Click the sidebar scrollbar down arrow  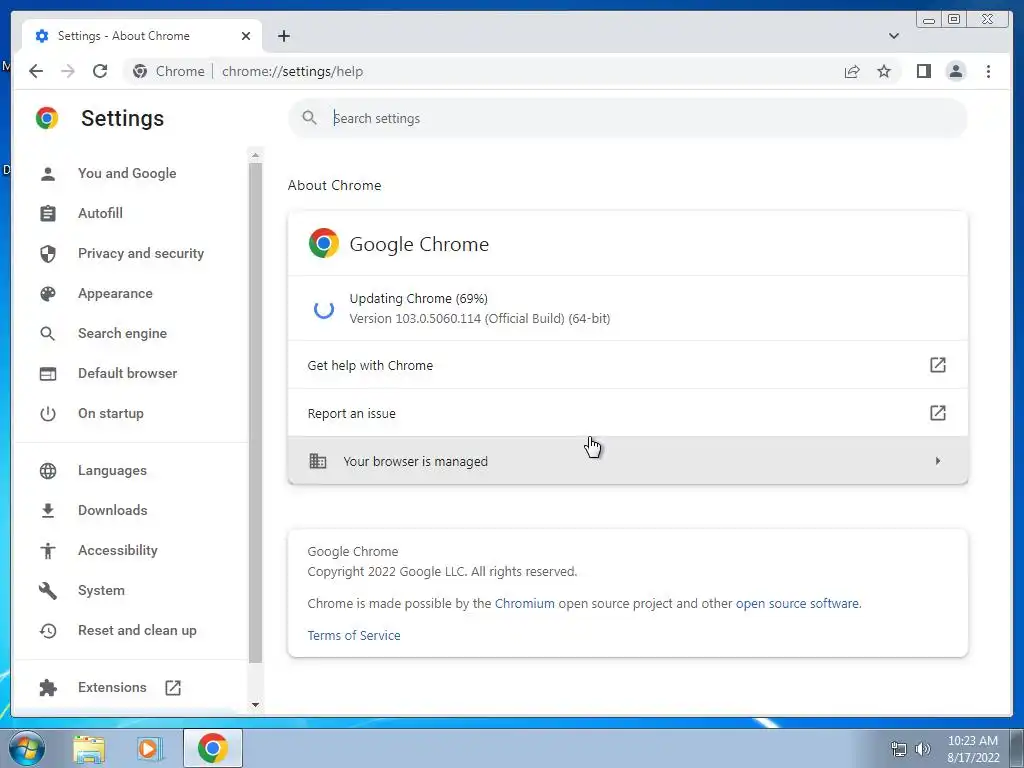click(x=255, y=705)
